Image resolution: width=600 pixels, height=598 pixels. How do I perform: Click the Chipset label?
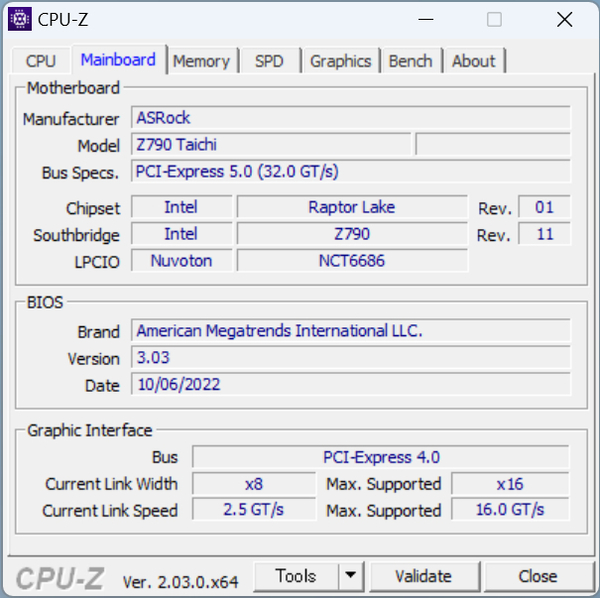(93, 209)
